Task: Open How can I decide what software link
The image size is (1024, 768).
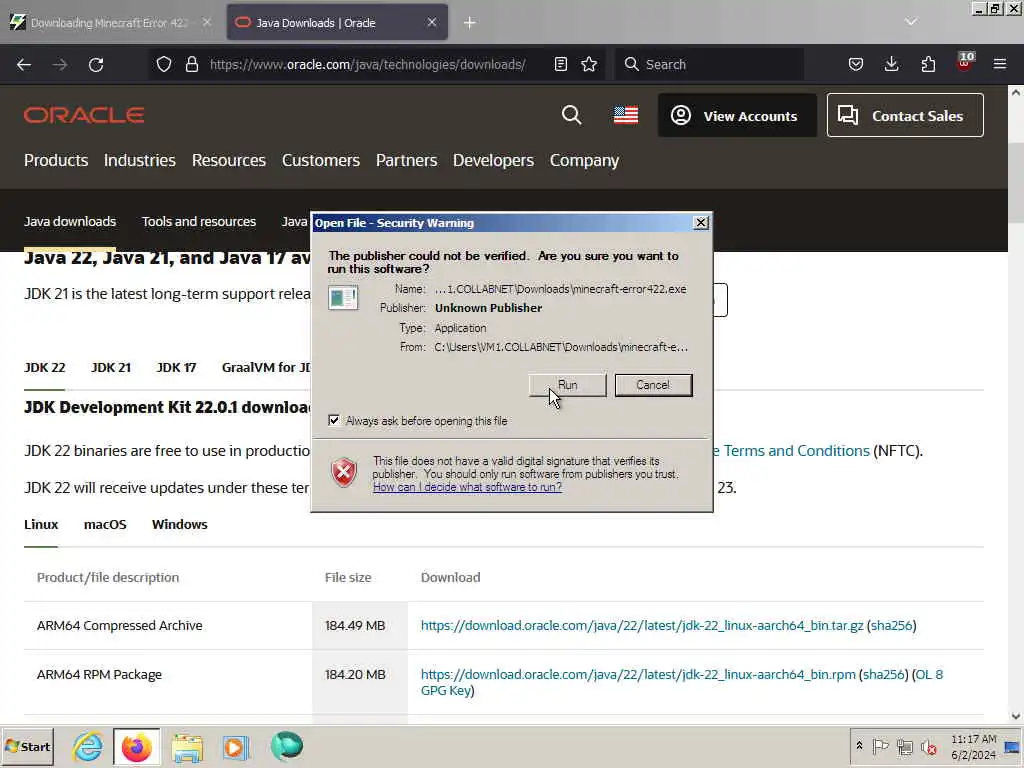Action: pyautogui.click(x=467, y=487)
